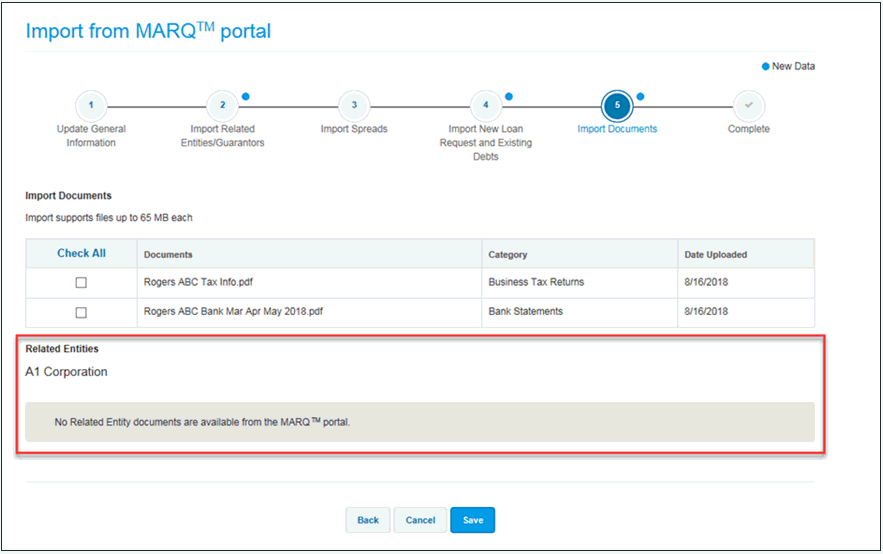Image resolution: width=883 pixels, height=554 pixels.
Task: Click the Related Entities heading
Action: click(62, 349)
